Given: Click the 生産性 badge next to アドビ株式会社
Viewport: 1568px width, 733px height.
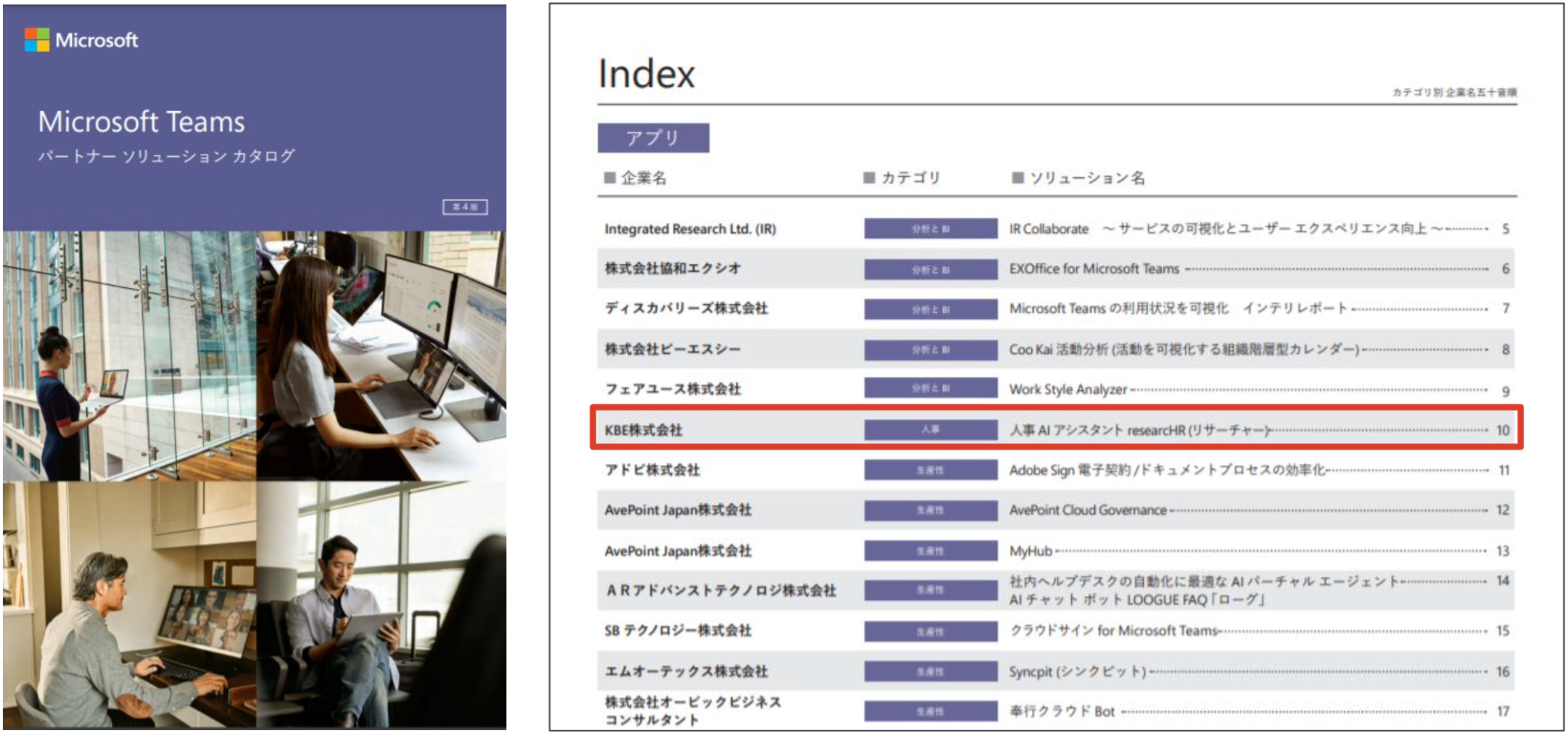Looking at the screenshot, I should coord(931,470).
